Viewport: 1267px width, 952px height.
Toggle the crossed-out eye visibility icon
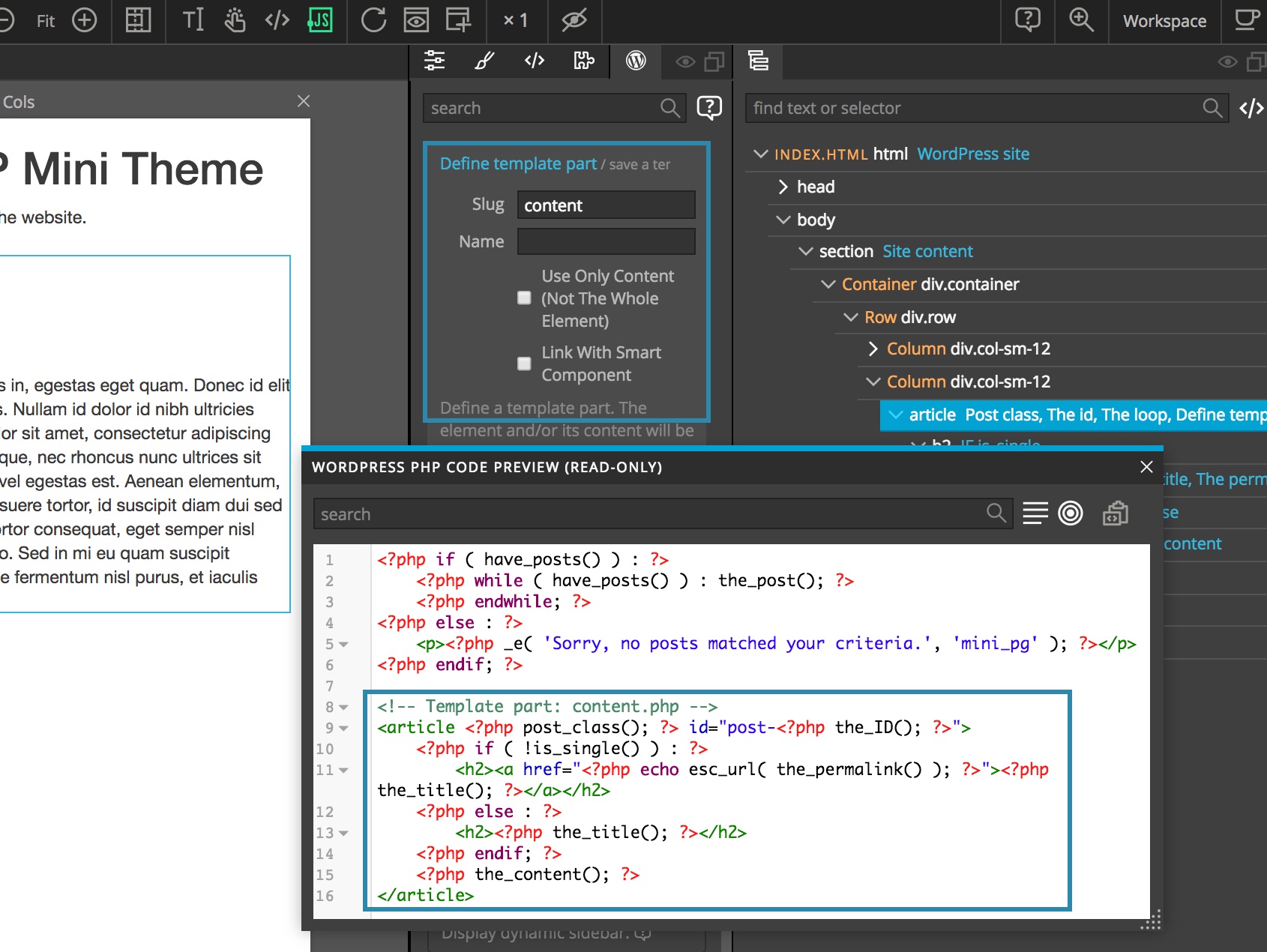(x=574, y=20)
